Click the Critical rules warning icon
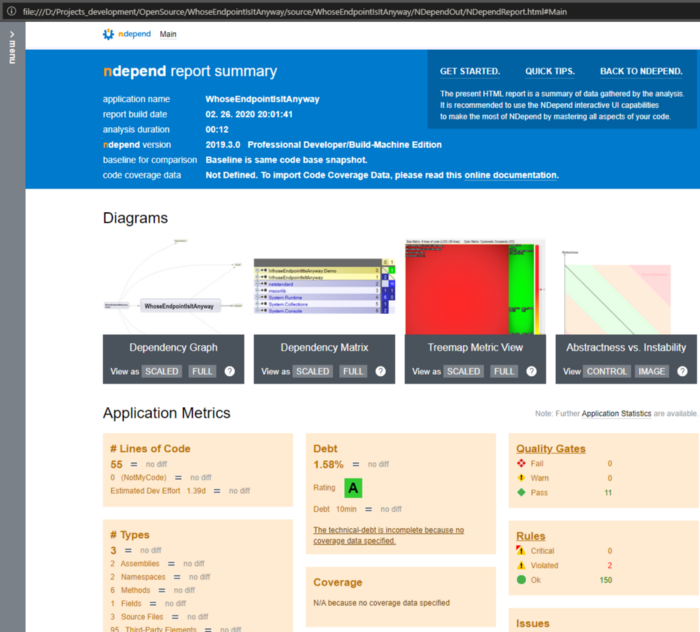 coord(521,550)
